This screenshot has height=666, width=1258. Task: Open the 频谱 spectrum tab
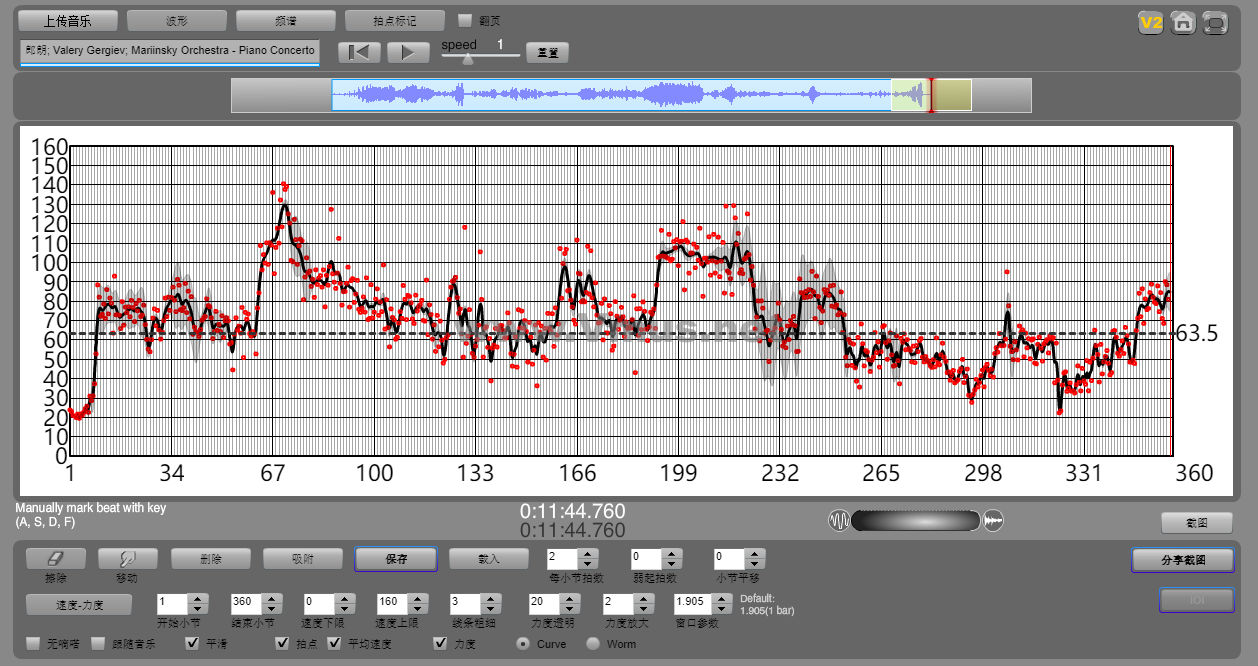(286, 20)
